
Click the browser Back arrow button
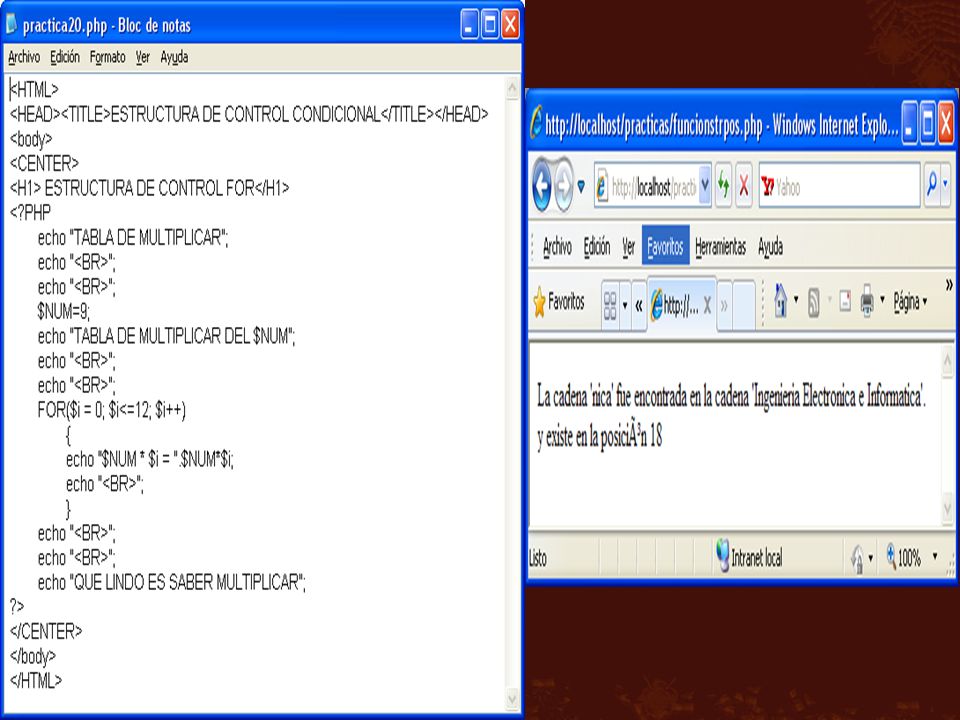542,186
